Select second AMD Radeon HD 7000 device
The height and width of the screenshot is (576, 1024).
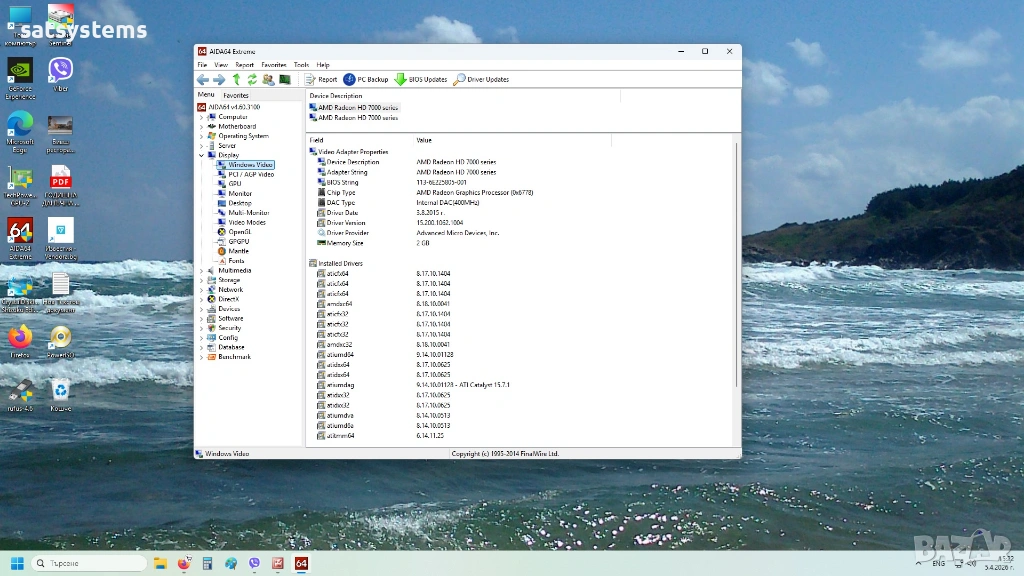(x=357, y=117)
